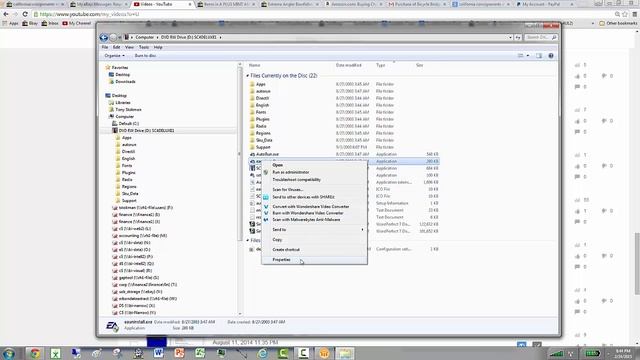Click the navigation pane vertical scrollbar

(x=240, y=153)
